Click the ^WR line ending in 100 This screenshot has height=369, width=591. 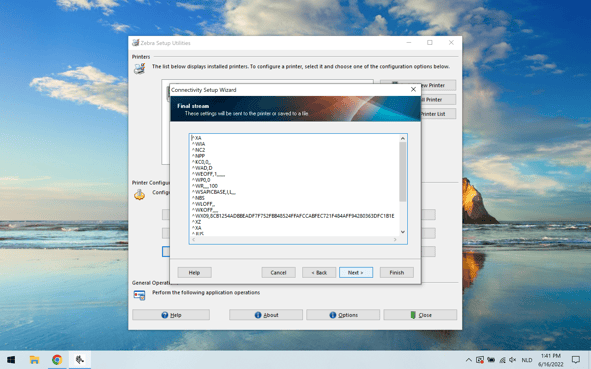[x=205, y=186]
